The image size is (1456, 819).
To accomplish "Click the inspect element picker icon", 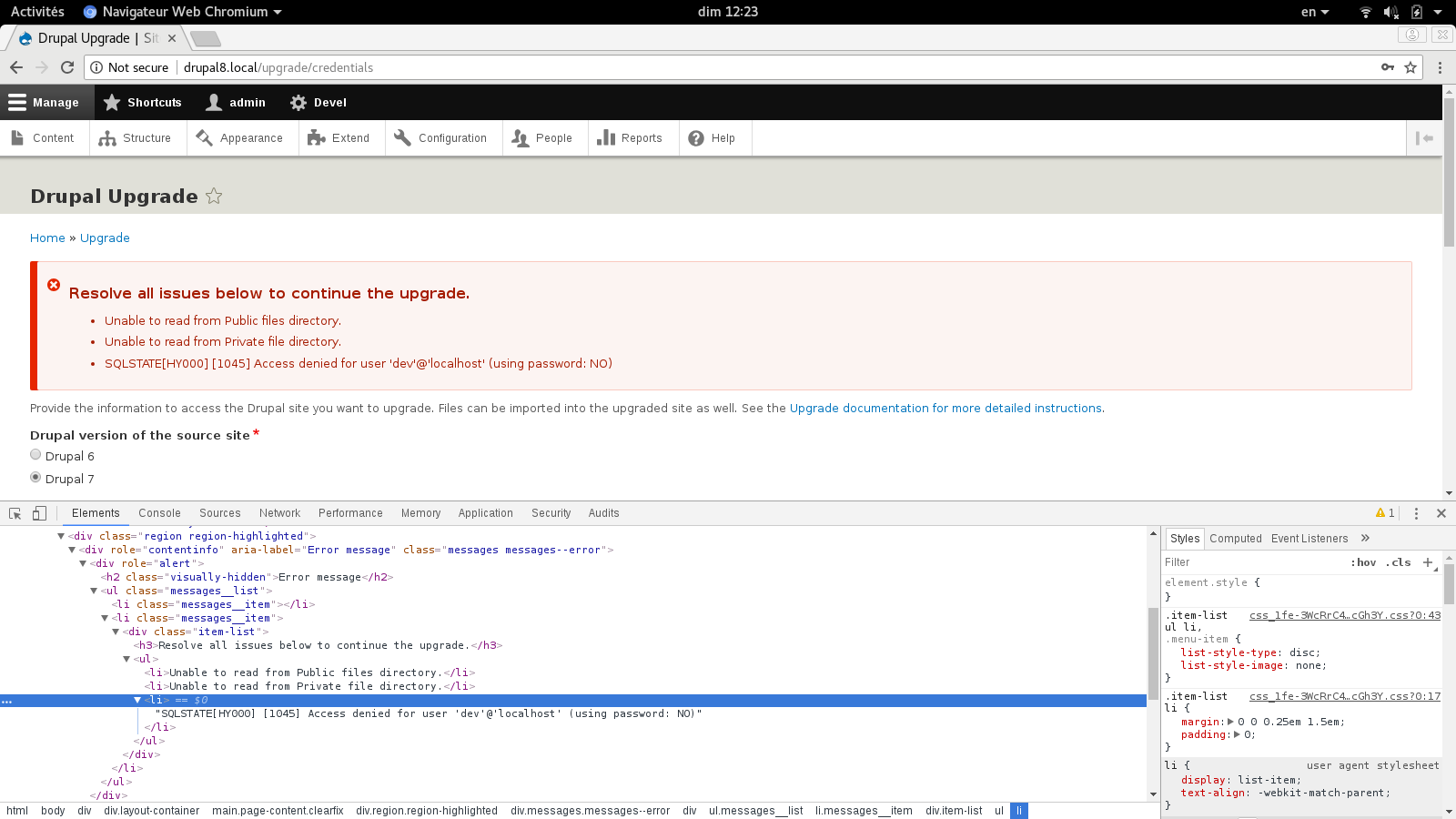I will [x=15, y=513].
